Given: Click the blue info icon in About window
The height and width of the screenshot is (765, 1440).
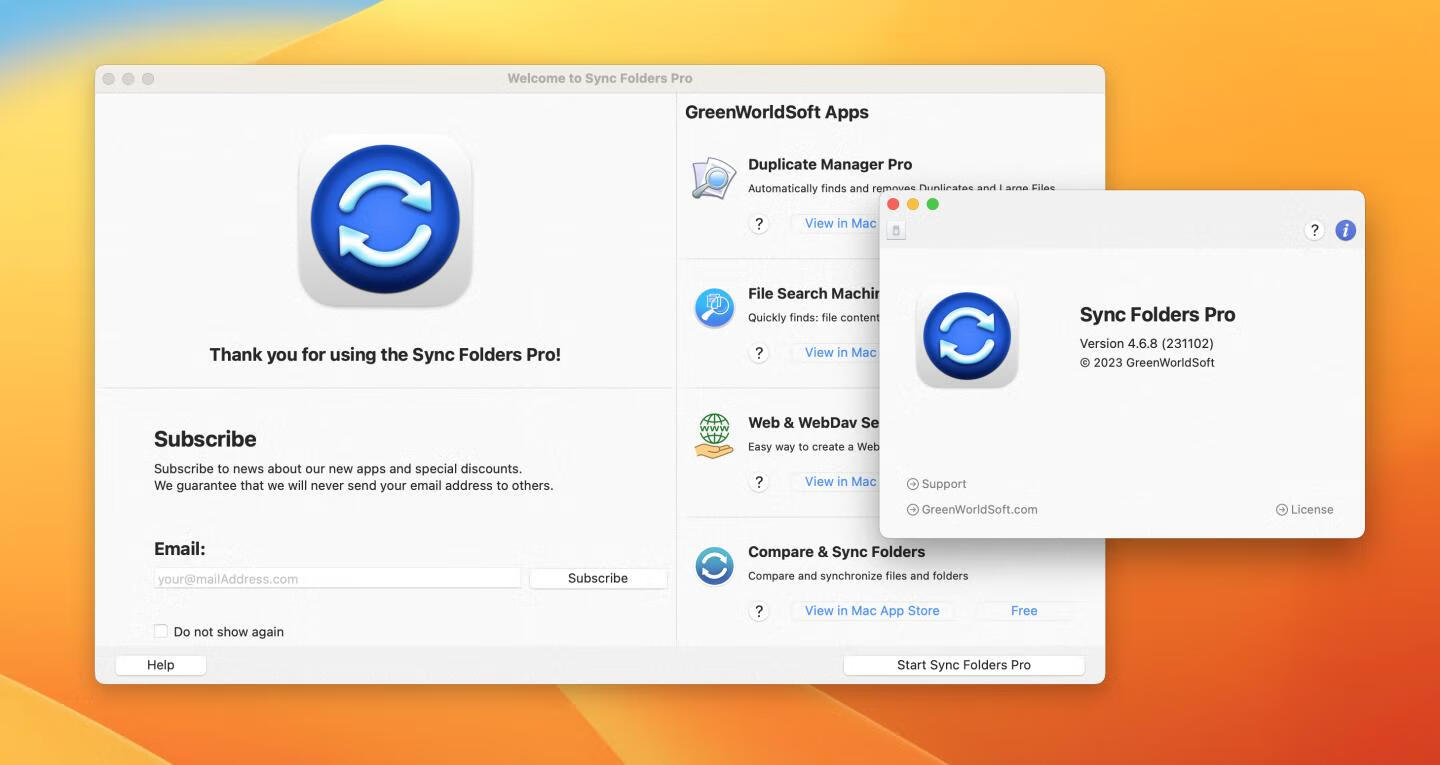Looking at the screenshot, I should 1346,230.
